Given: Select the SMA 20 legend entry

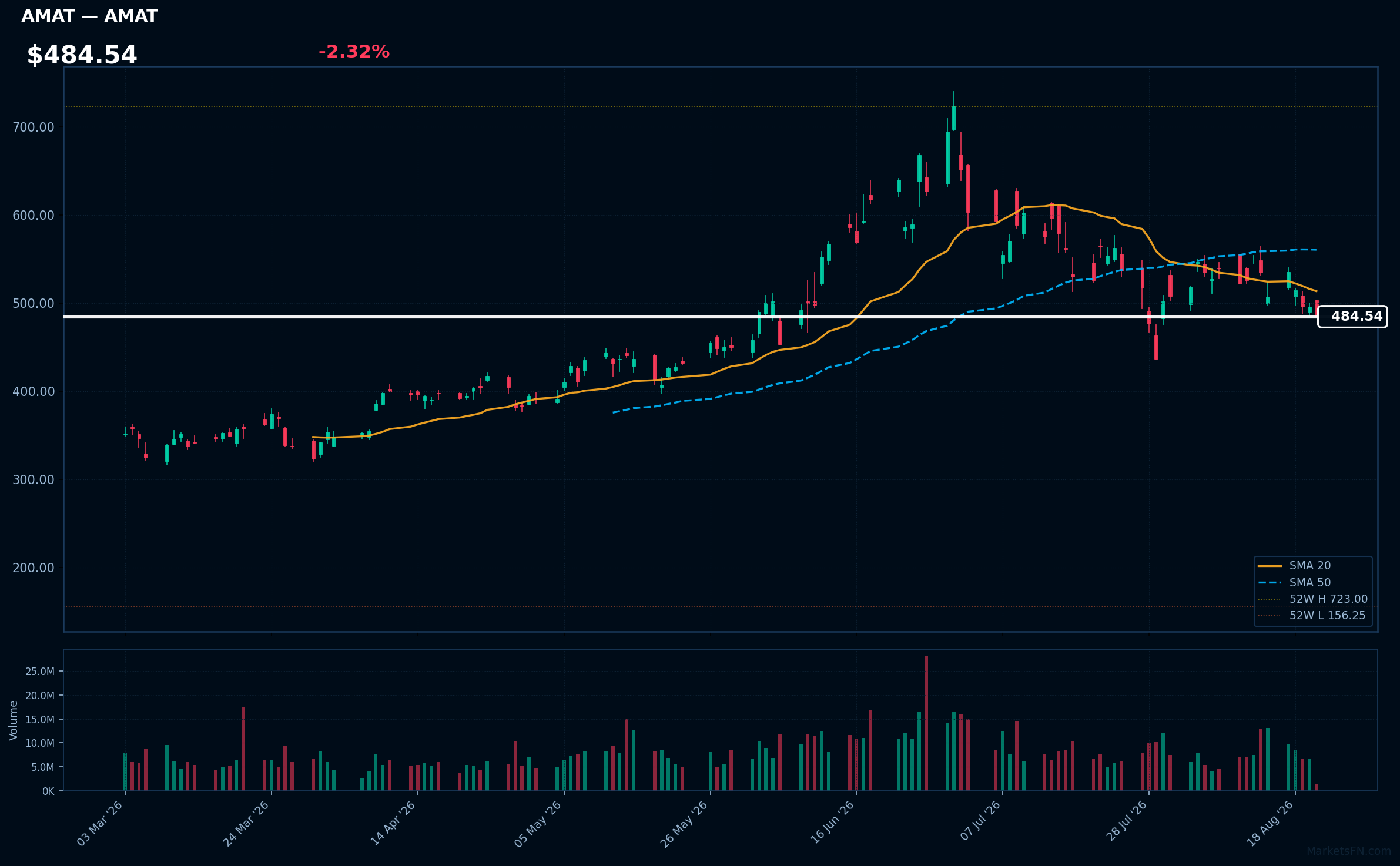Looking at the screenshot, I should 1310,566.
